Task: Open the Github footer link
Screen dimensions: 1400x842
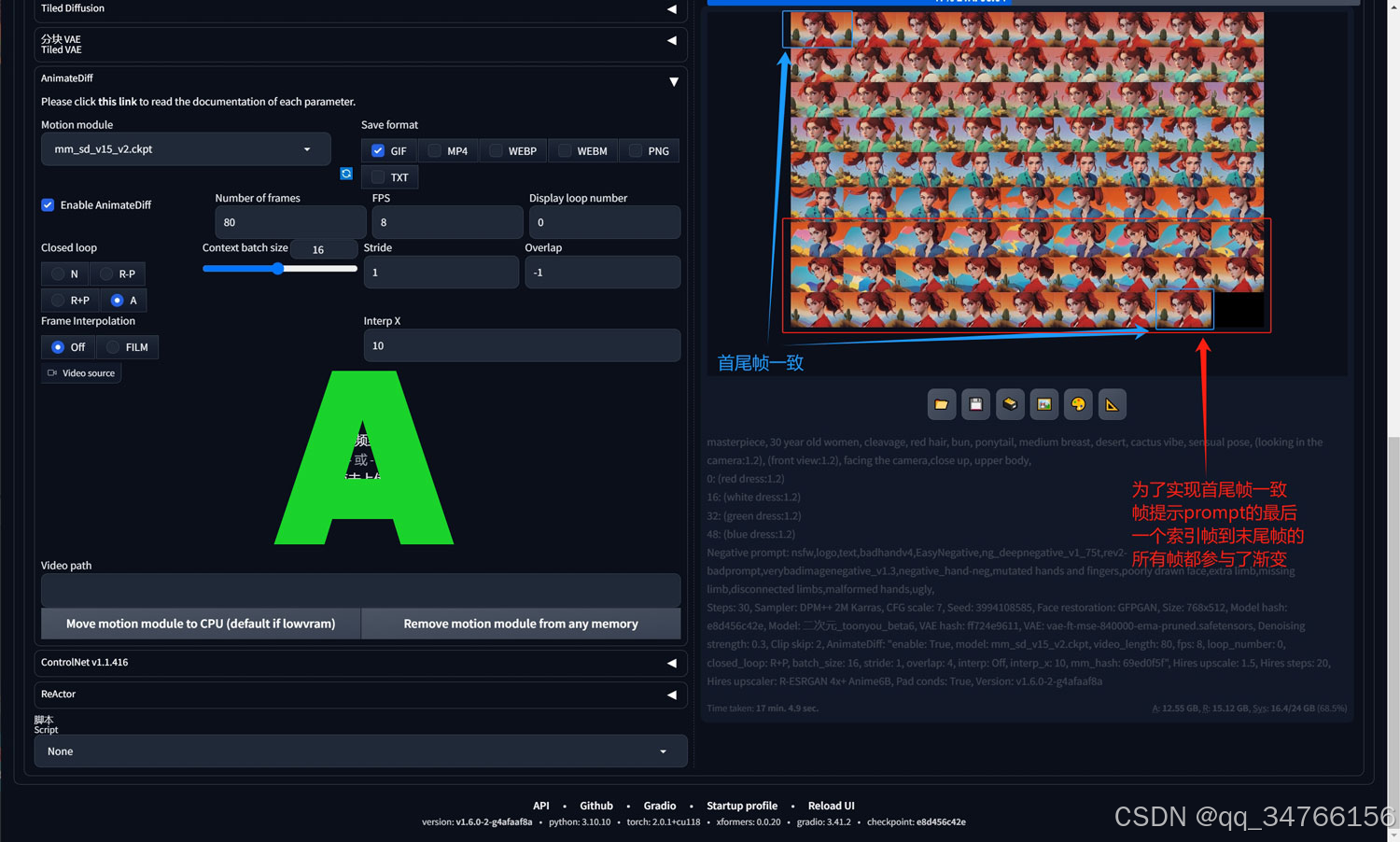Action: pyautogui.click(x=595, y=806)
